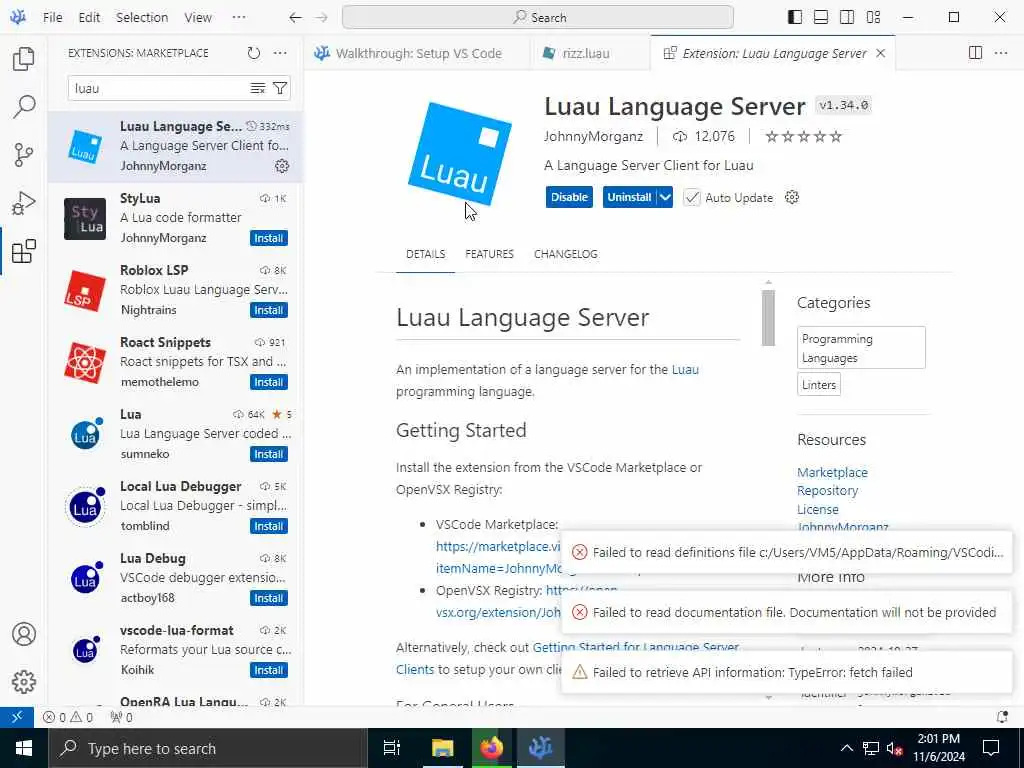Open the File menu

(52, 18)
